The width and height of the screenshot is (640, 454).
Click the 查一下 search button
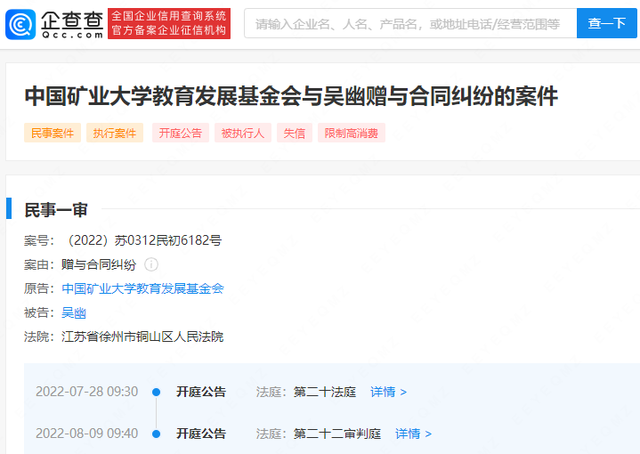607,23
